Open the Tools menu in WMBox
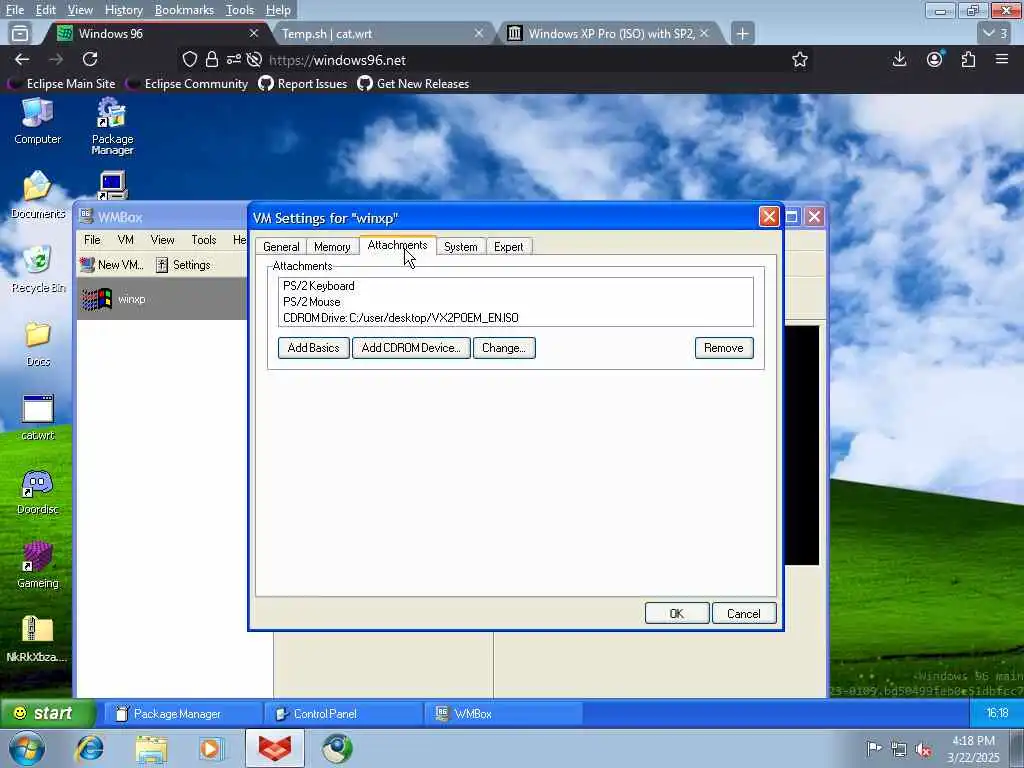The width and height of the screenshot is (1024, 768). 204,240
